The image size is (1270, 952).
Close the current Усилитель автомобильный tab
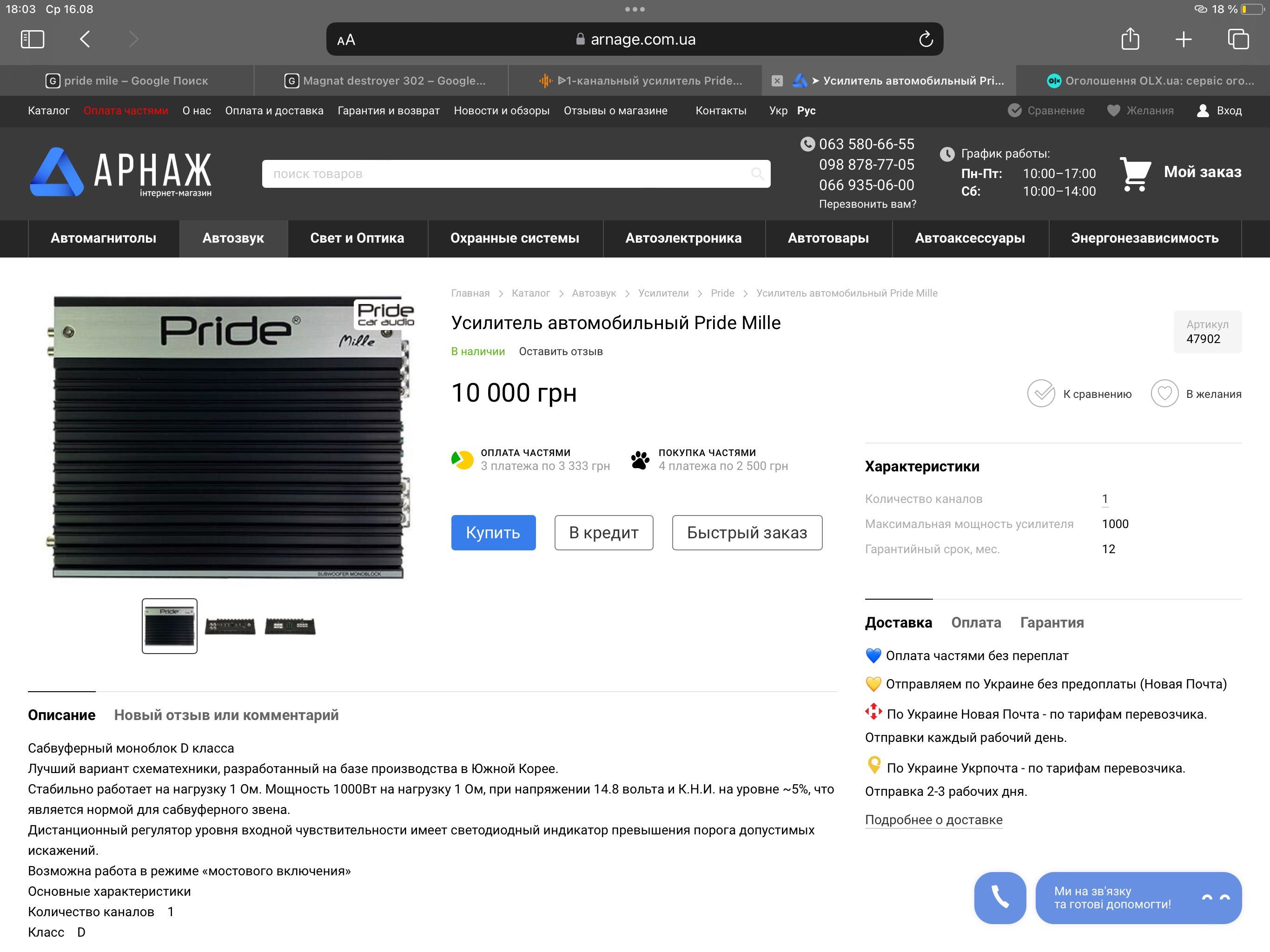pos(777,81)
